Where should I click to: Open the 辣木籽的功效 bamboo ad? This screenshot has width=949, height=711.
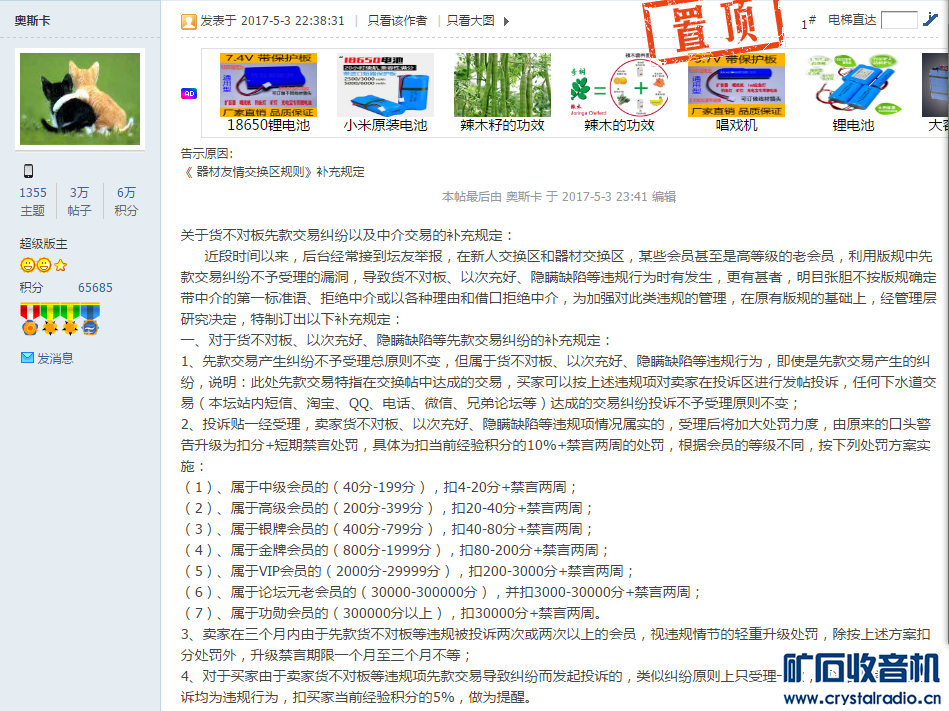click(x=502, y=85)
